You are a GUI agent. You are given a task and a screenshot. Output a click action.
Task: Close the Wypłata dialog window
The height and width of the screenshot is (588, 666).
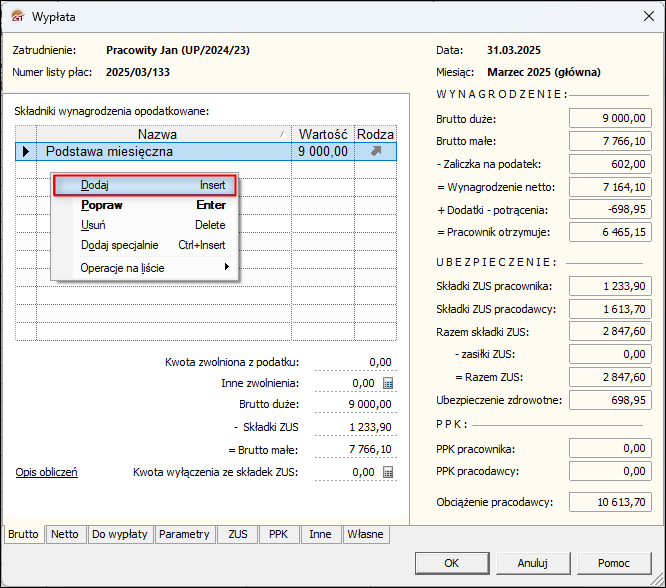pyautogui.click(x=642, y=17)
